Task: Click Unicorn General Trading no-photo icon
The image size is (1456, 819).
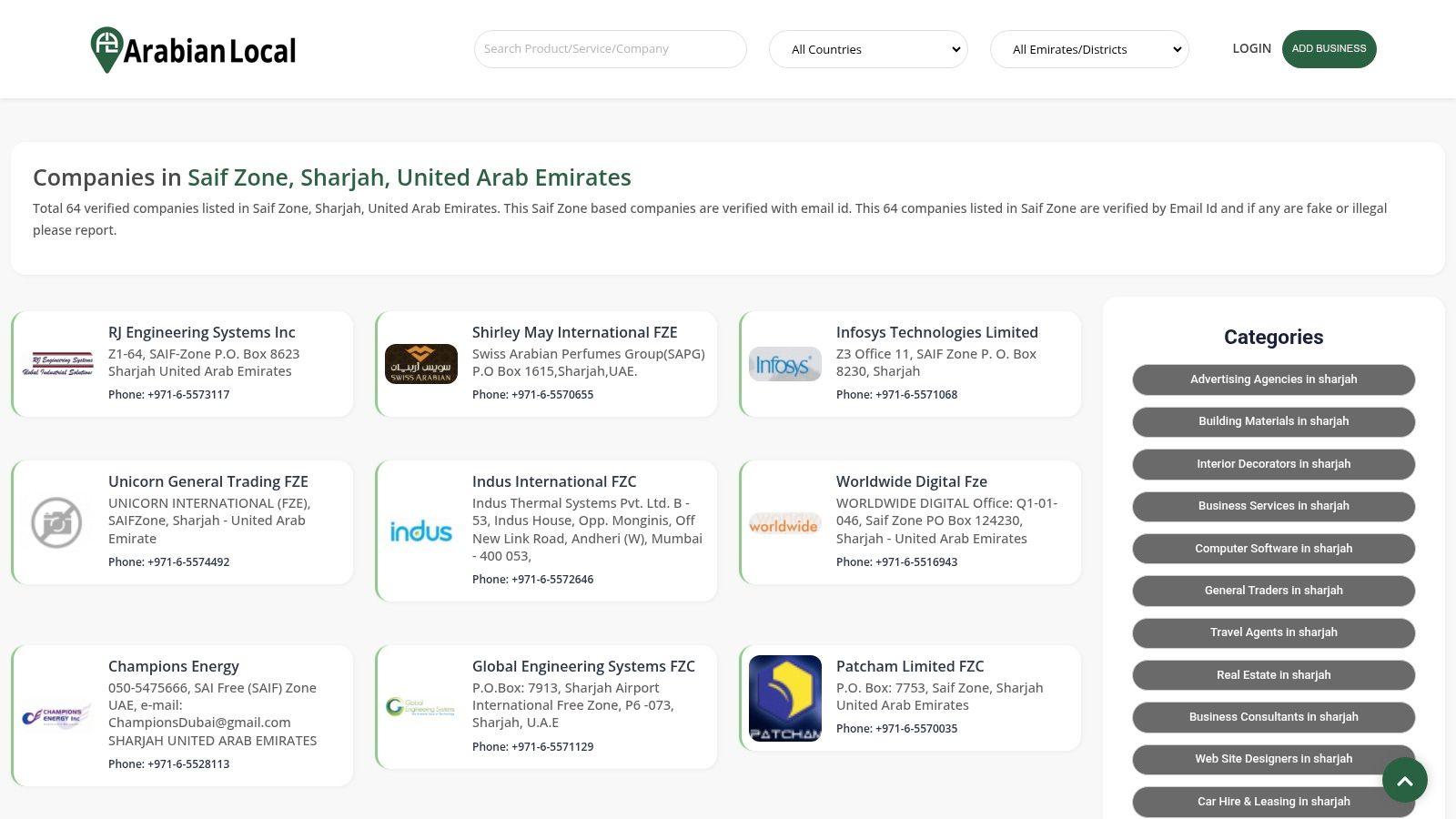Action: [x=57, y=522]
